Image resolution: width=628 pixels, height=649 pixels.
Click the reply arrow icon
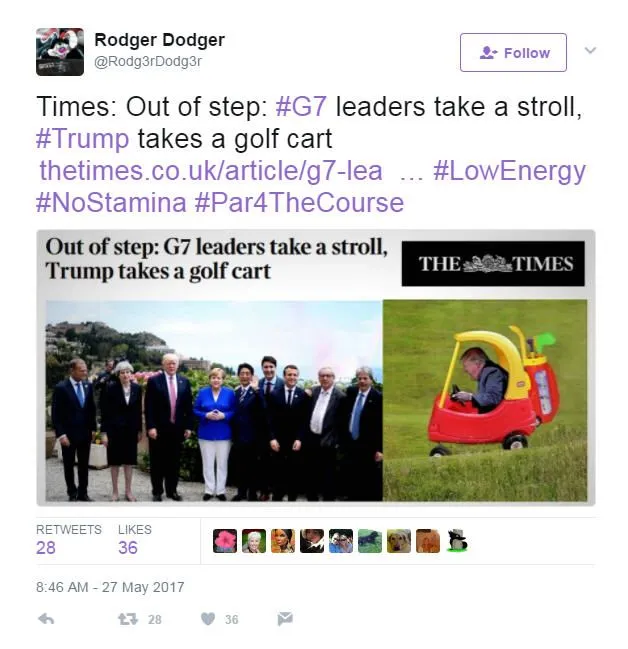point(46,619)
